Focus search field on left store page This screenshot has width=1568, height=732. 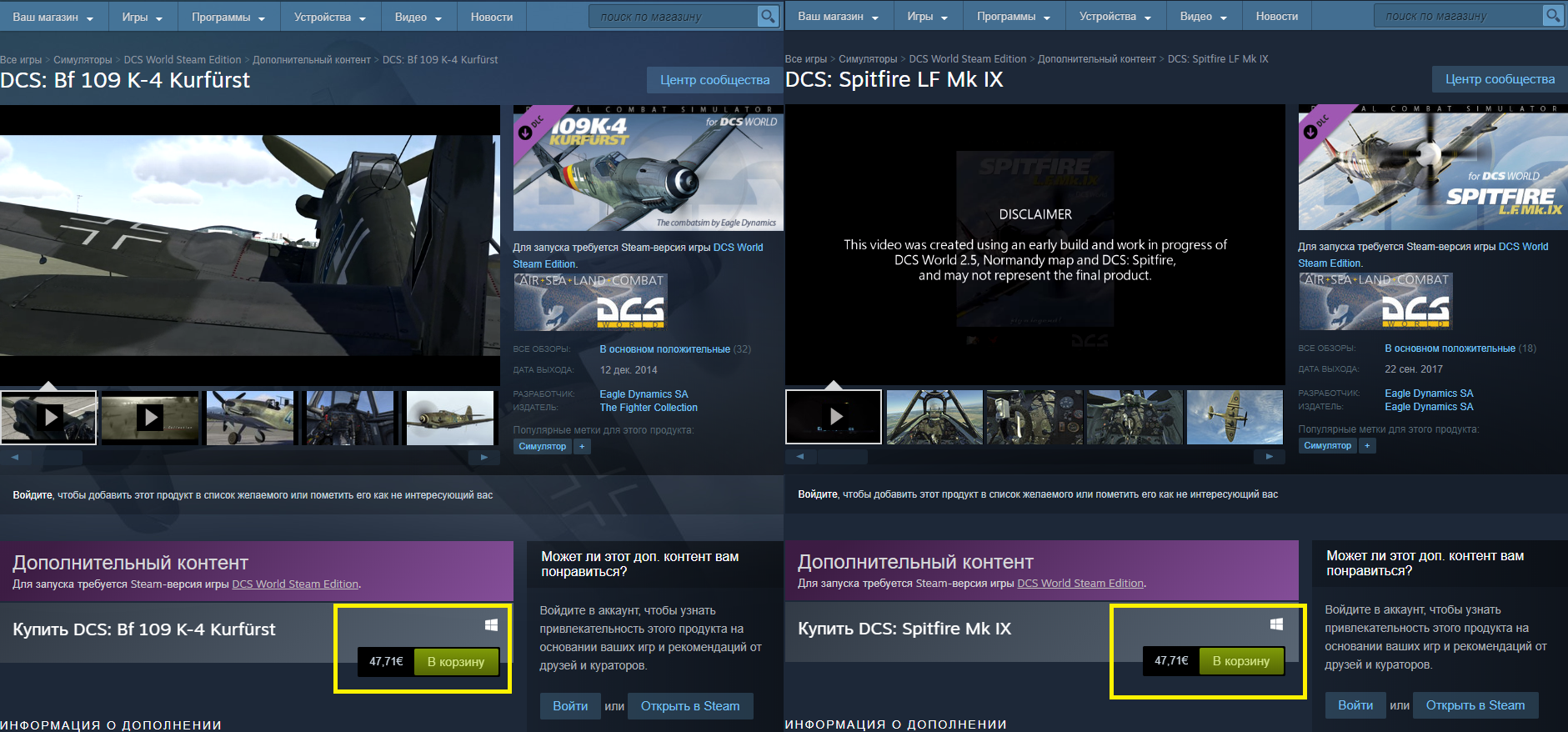674,17
